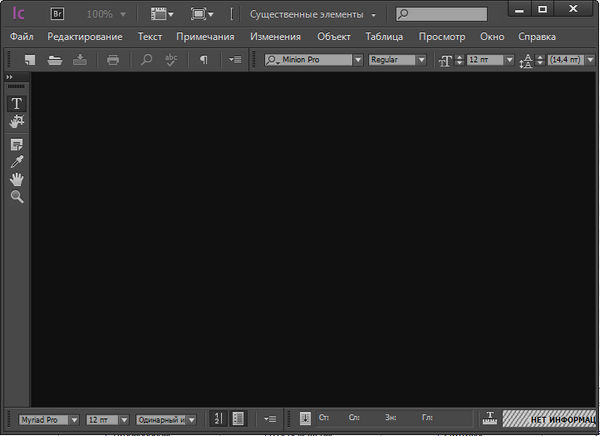Open the Таблица menu

[x=384, y=36]
